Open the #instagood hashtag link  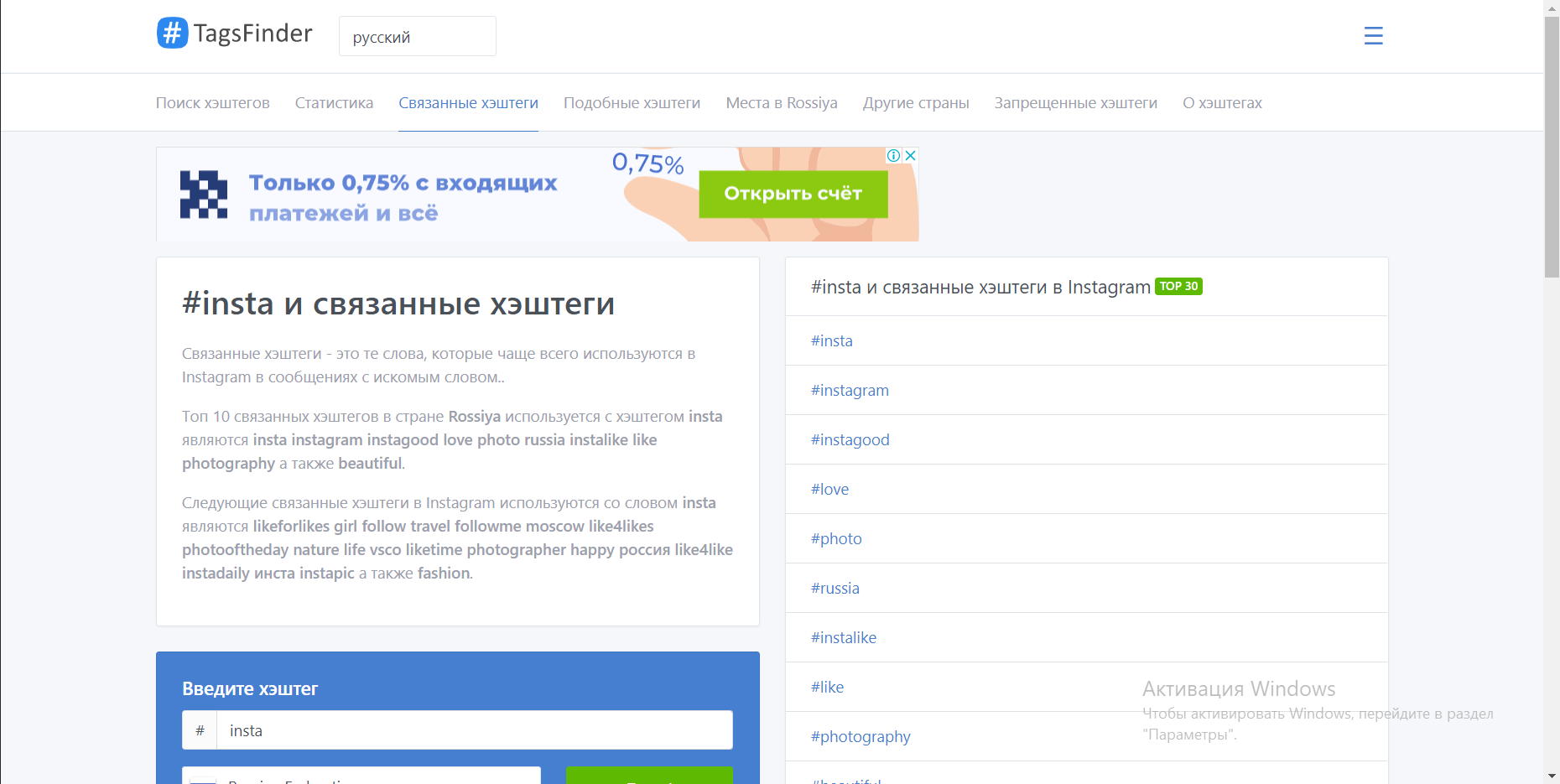pyautogui.click(x=850, y=439)
